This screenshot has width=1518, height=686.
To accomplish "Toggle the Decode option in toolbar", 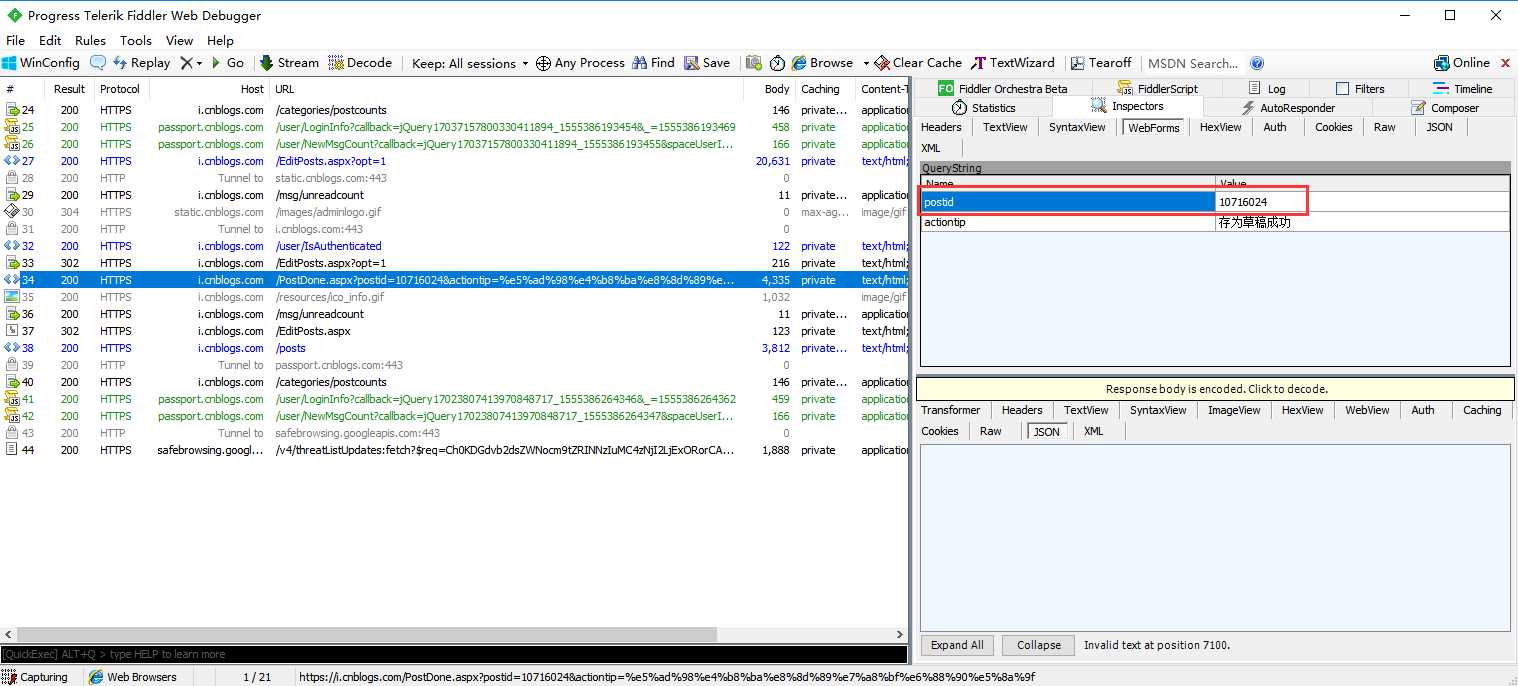I will [x=360, y=63].
